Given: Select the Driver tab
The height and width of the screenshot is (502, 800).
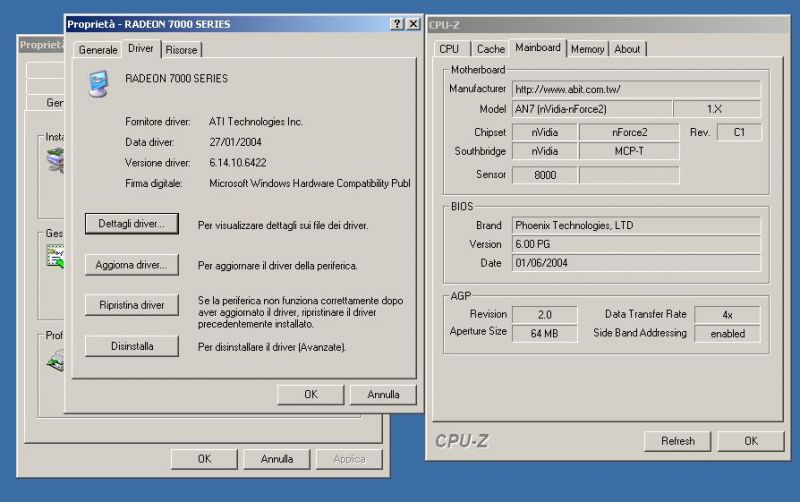Looking at the screenshot, I should coord(141,48).
